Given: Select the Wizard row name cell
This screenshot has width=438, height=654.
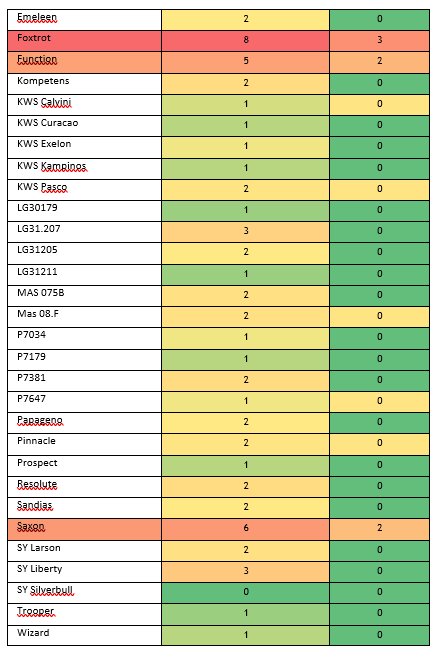Looking at the screenshot, I should (84, 635).
